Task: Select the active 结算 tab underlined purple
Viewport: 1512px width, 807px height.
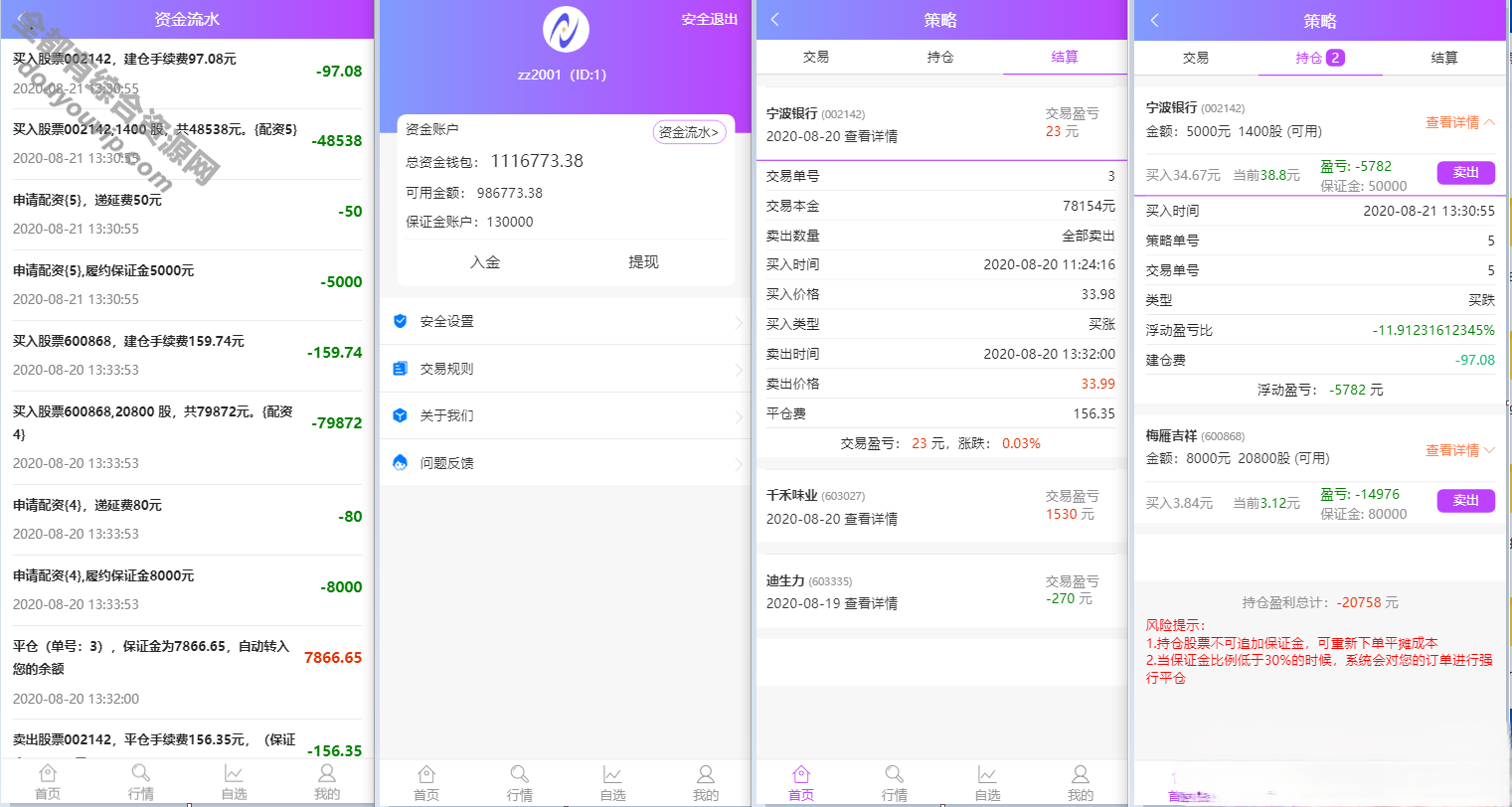Action: 1065,58
